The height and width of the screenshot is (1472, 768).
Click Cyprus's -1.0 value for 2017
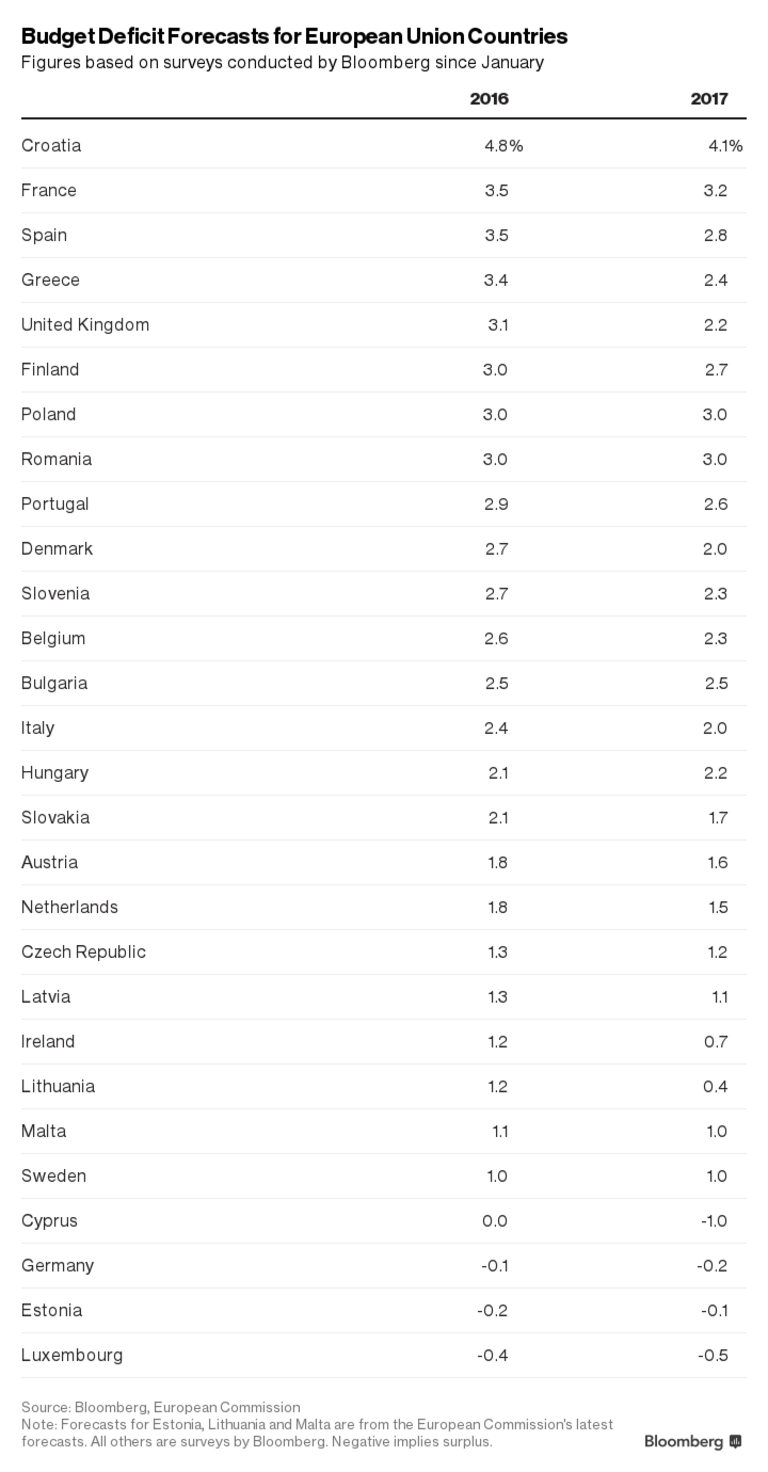tap(713, 1220)
